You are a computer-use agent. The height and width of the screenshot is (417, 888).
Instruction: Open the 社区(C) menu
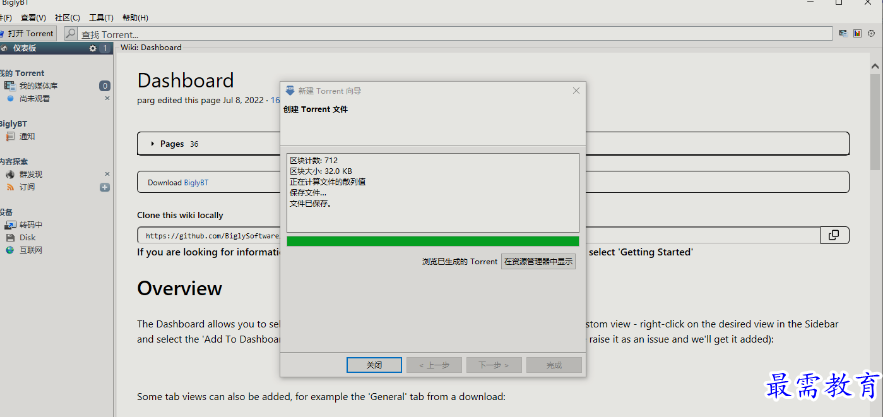[67, 18]
